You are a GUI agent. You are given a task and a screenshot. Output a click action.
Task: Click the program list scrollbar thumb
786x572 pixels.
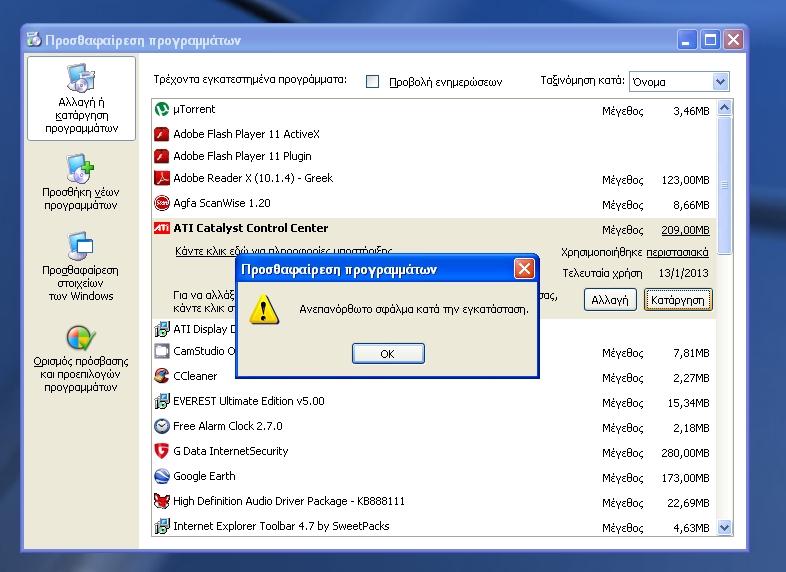(725, 185)
